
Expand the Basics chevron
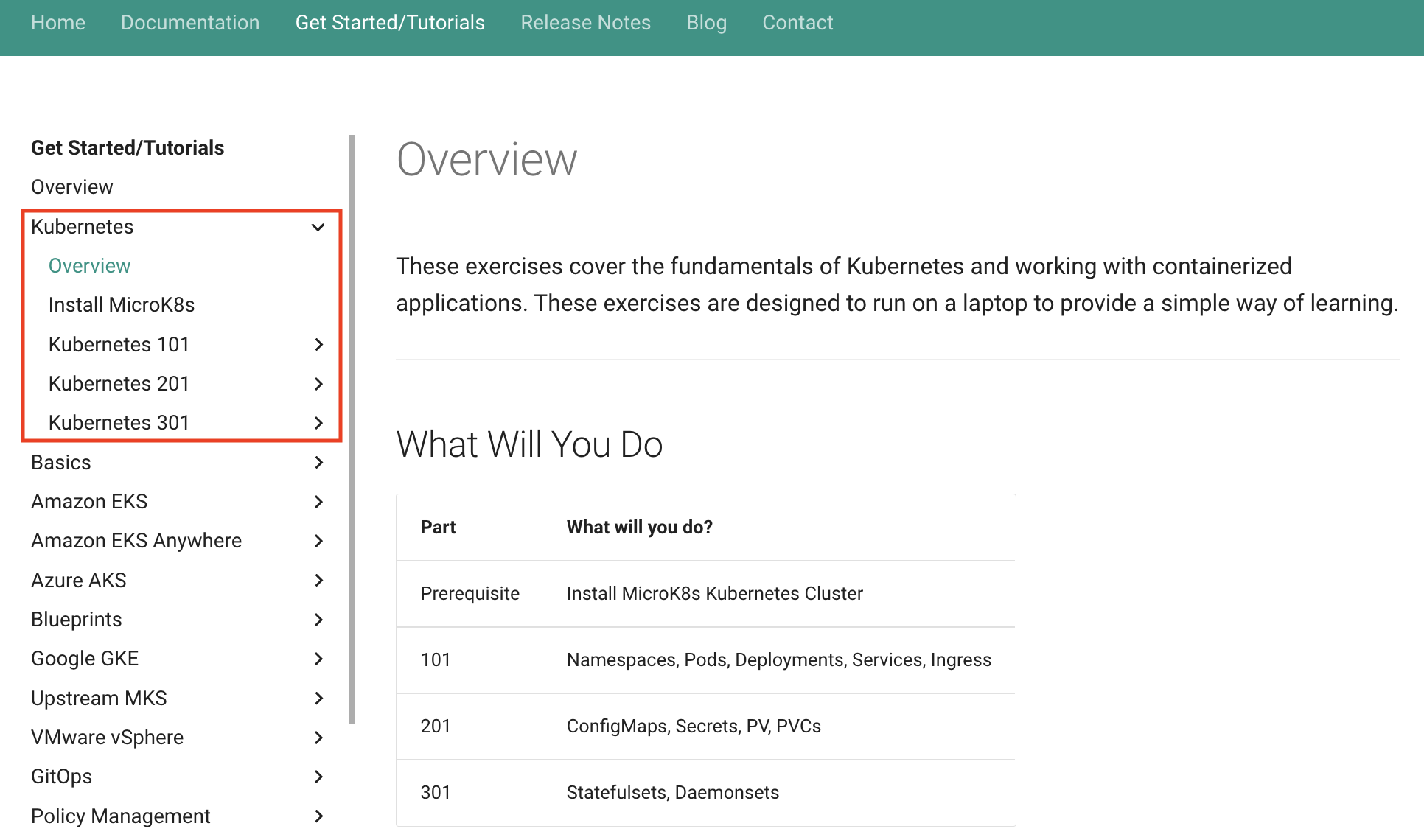318,463
